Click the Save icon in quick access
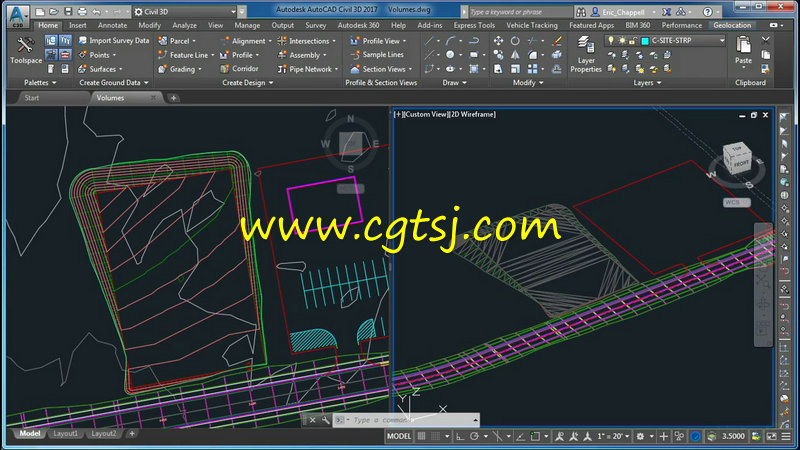Screen dimensions: 800x450 [x=68, y=11]
